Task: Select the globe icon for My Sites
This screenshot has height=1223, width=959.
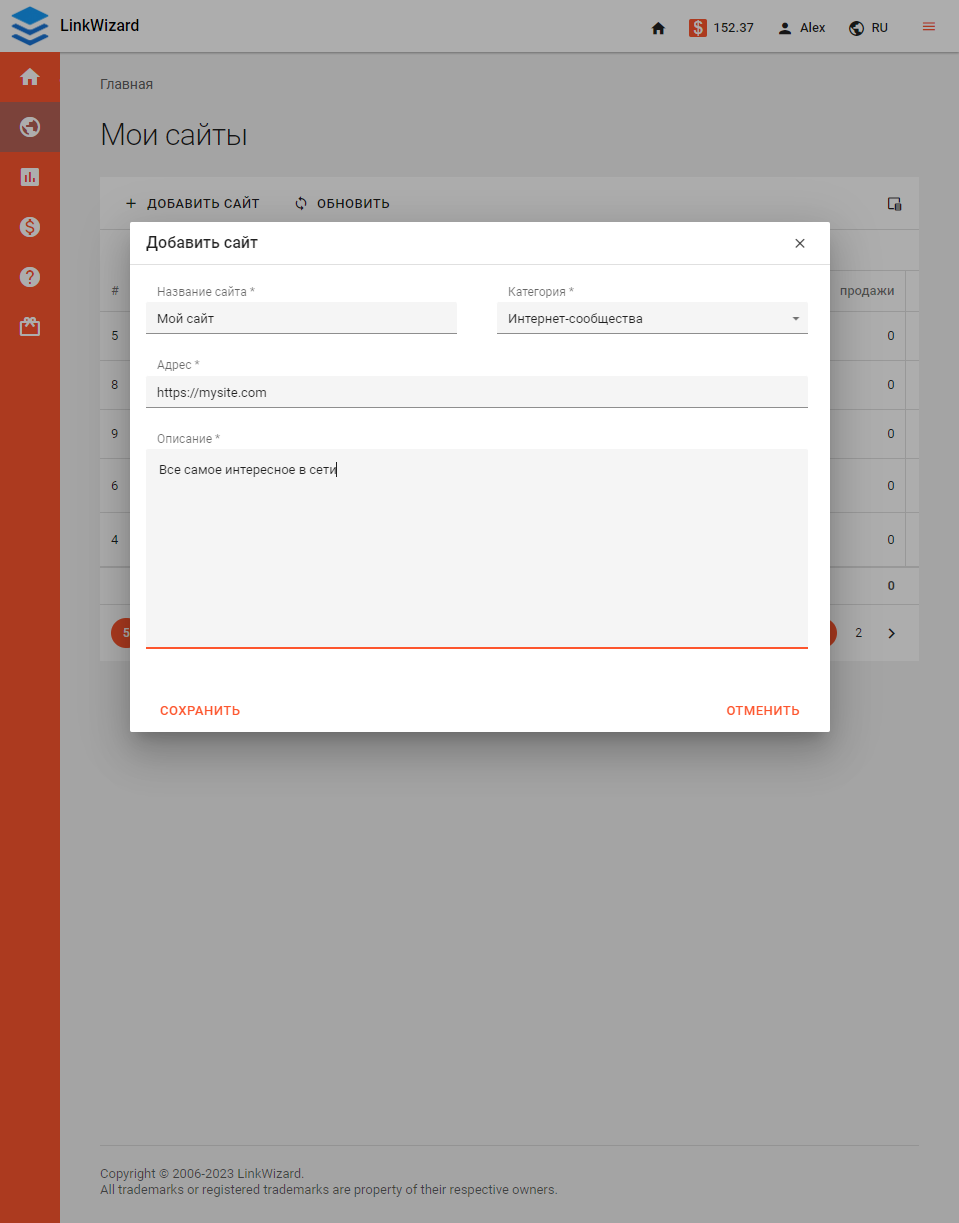Action: coord(29,127)
